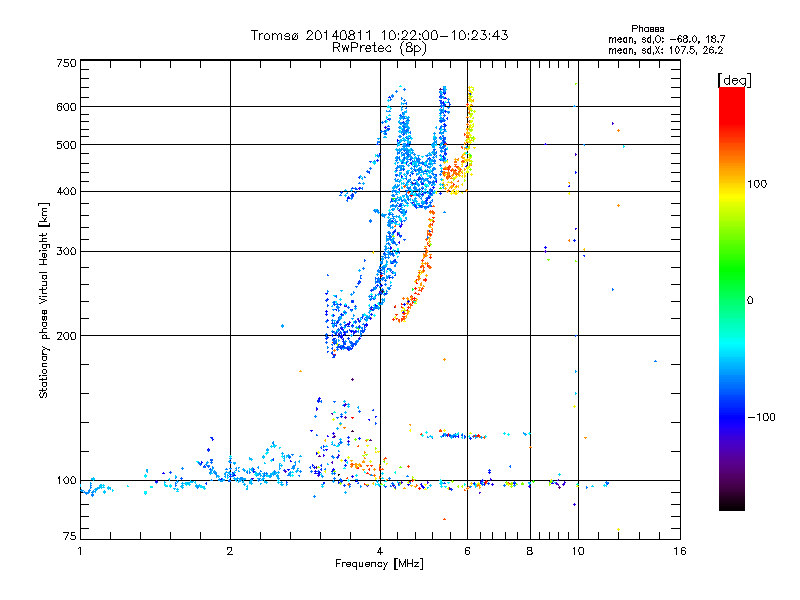Screen dimensions: 800x600
Task: Click the plot title beginning with Tromsø
Action: [380, 35]
